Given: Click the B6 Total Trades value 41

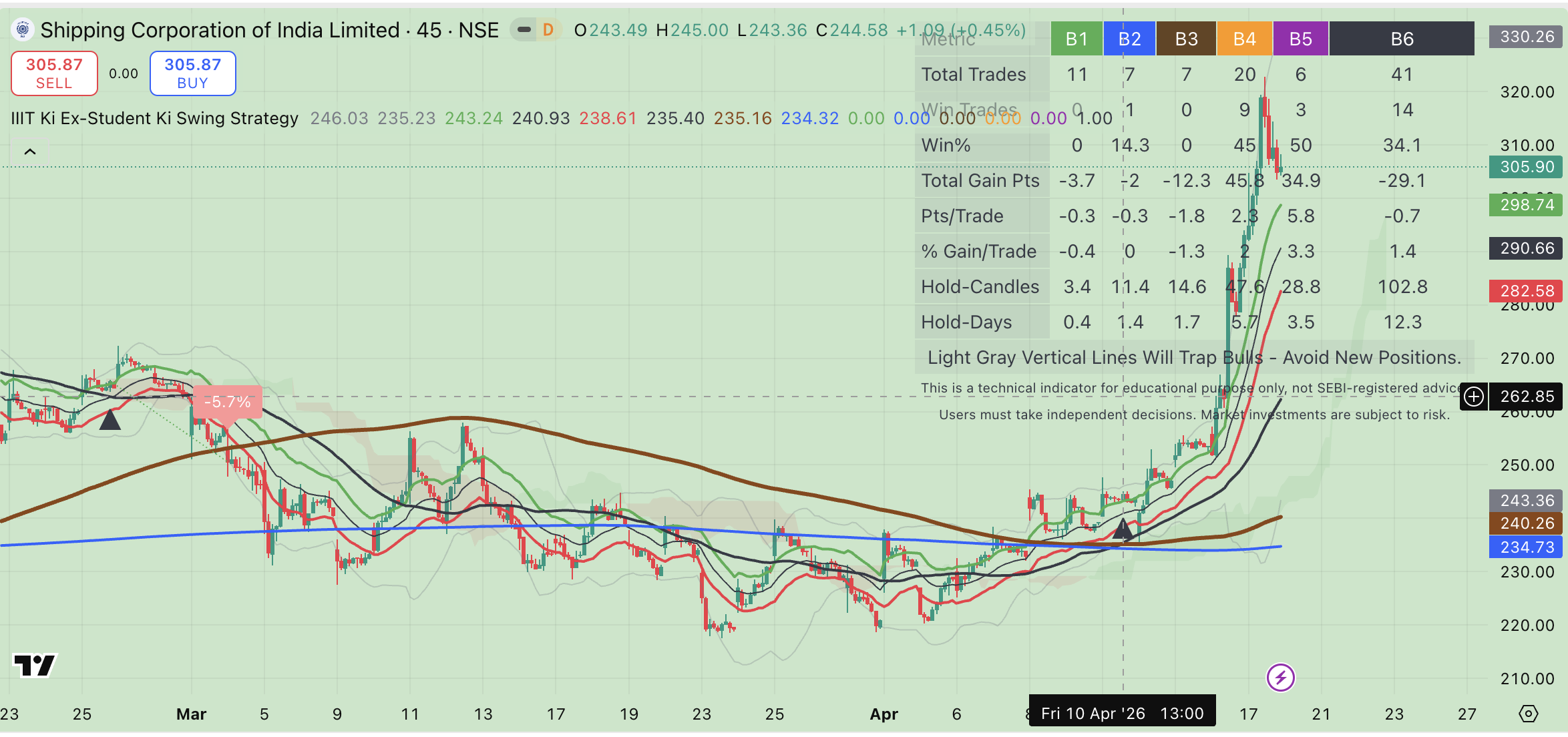Looking at the screenshot, I should pyautogui.click(x=1402, y=74).
